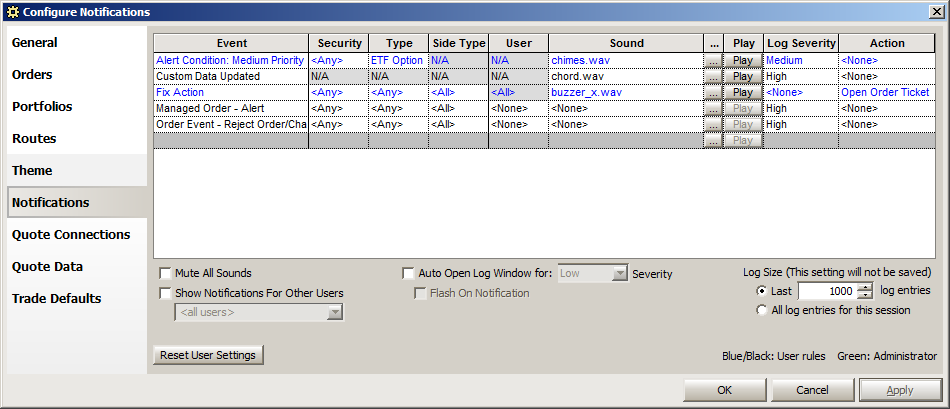The width and height of the screenshot is (950, 409).
Task: Click the Security column header
Action: click(339, 43)
